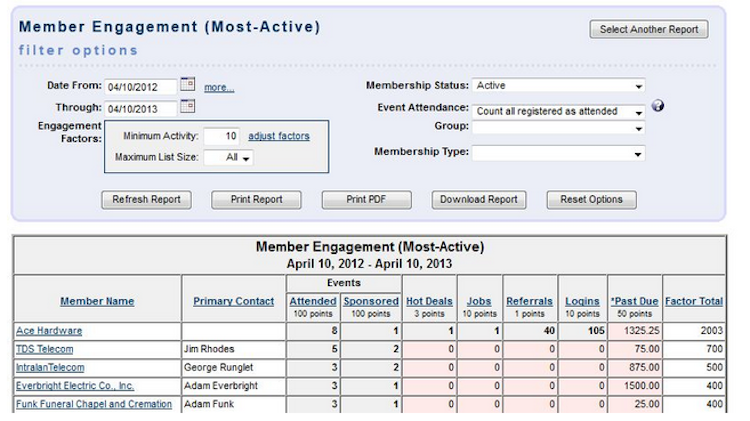Open the Date From calendar picker
Image resolution: width=750 pixels, height=421 pixels.
coord(188,86)
